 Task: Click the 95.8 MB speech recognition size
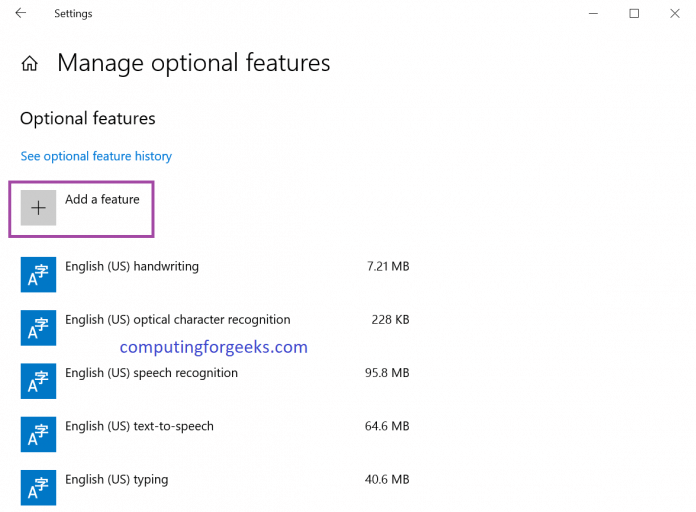coord(388,373)
